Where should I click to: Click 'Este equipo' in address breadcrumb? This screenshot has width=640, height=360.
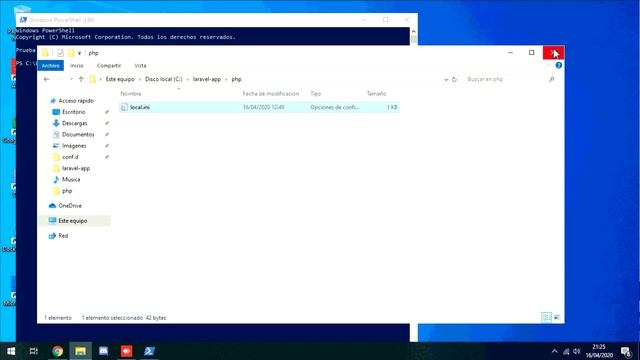pyautogui.click(x=120, y=79)
